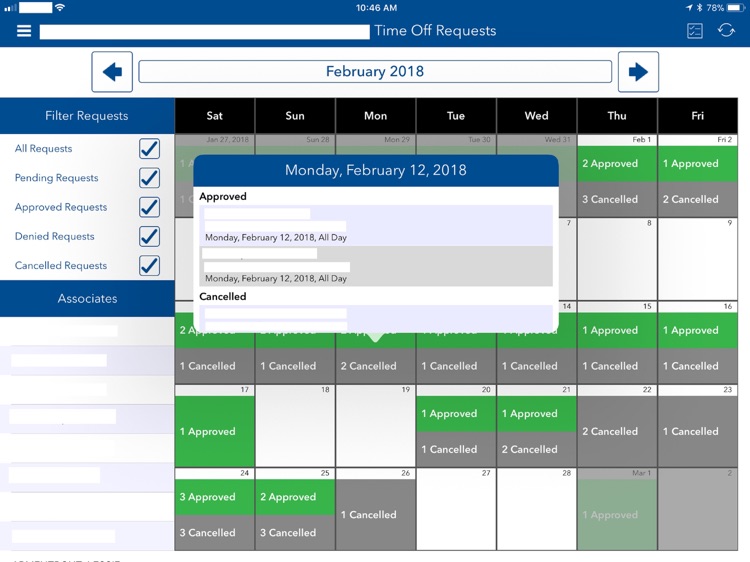Tap the Cancelled section heading in popup

point(223,297)
